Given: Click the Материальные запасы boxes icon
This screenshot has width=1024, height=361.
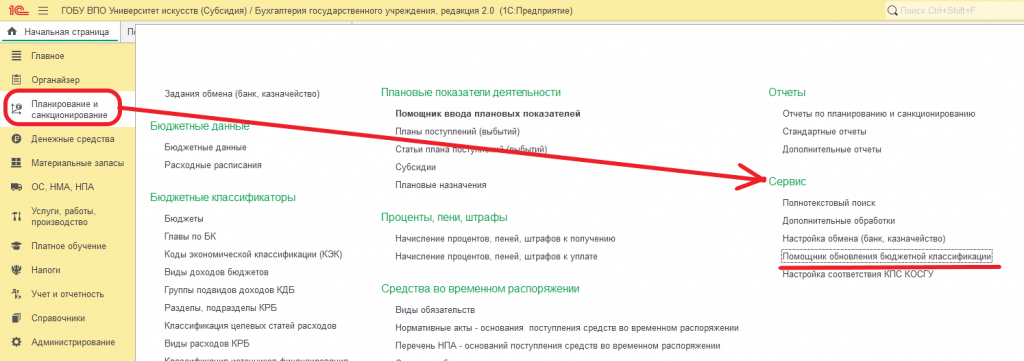Looking at the screenshot, I should (17, 163).
